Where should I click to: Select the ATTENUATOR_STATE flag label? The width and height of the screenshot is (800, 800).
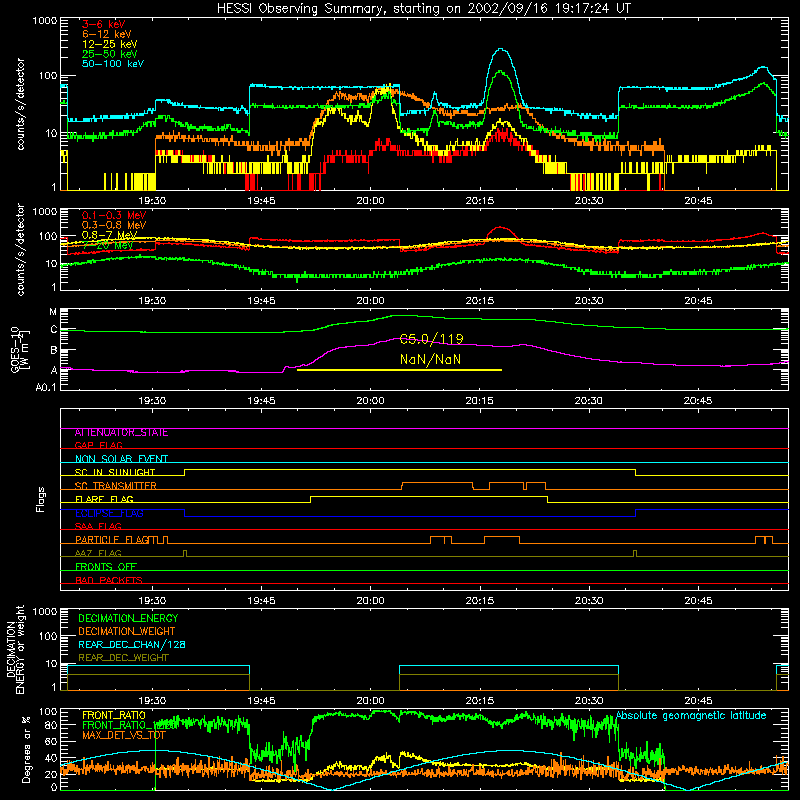121,433
